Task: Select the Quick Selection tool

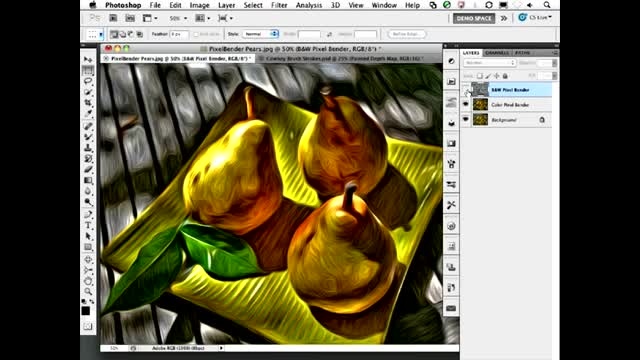Action: (x=88, y=92)
